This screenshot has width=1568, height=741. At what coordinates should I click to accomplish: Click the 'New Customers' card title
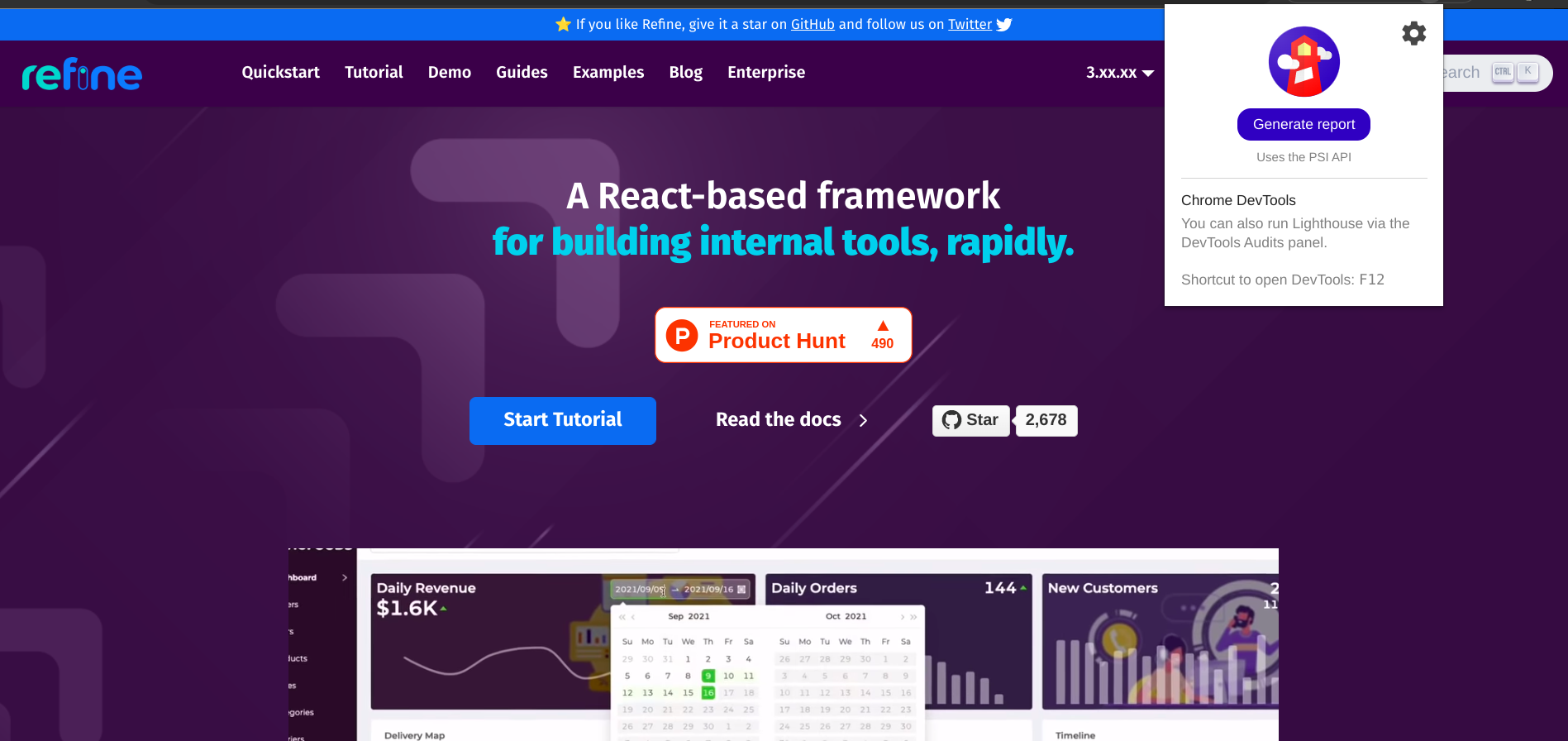pyautogui.click(x=1103, y=588)
